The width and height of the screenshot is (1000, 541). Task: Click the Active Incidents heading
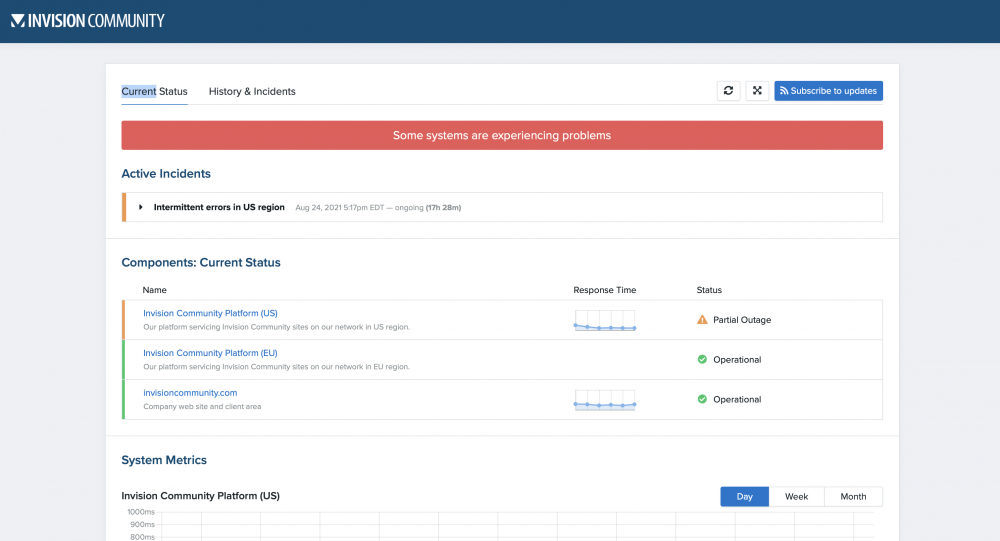(x=166, y=174)
